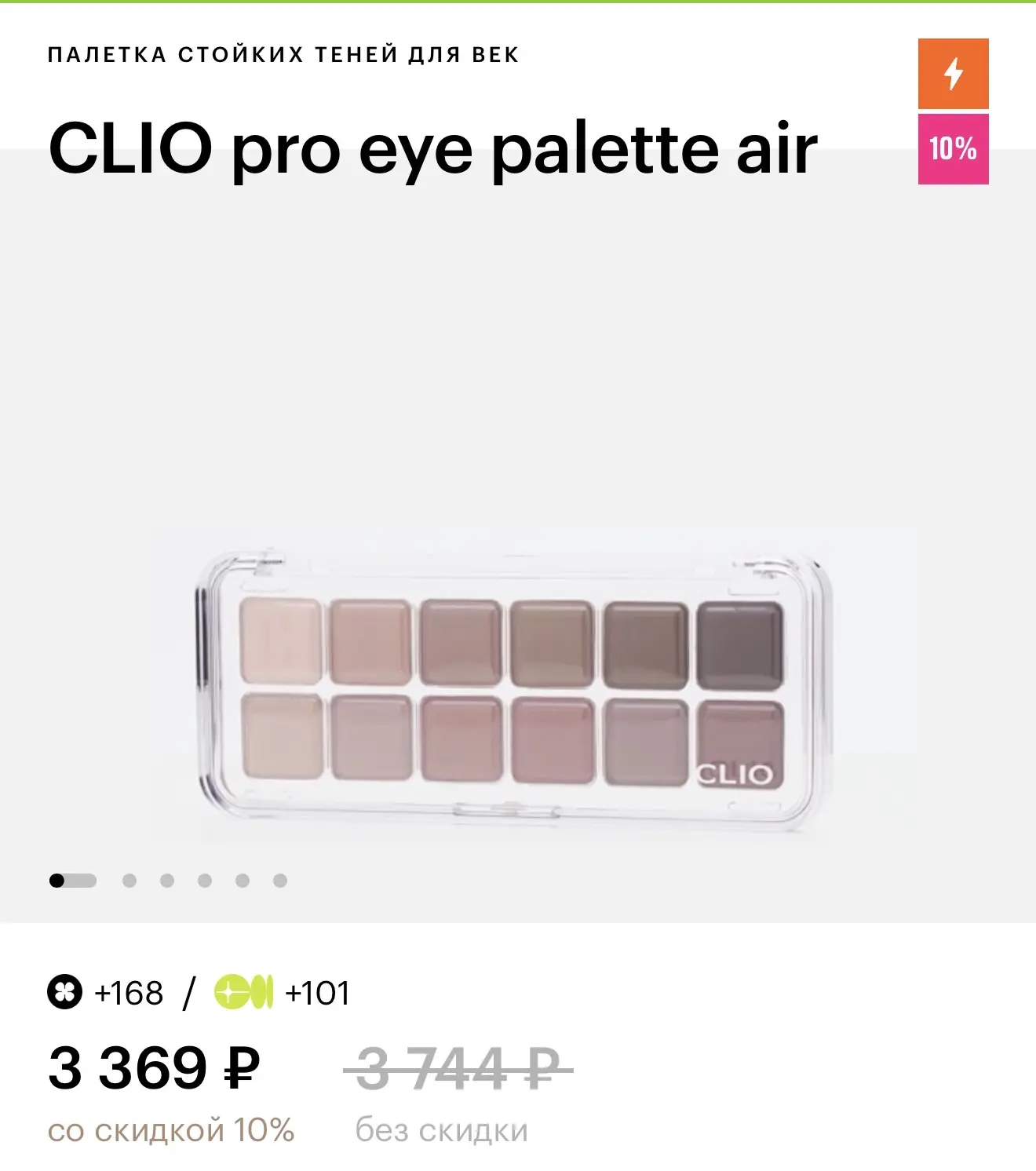Open the eyeshadow palette category link
The image size is (1036, 1171).
pos(283,55)
